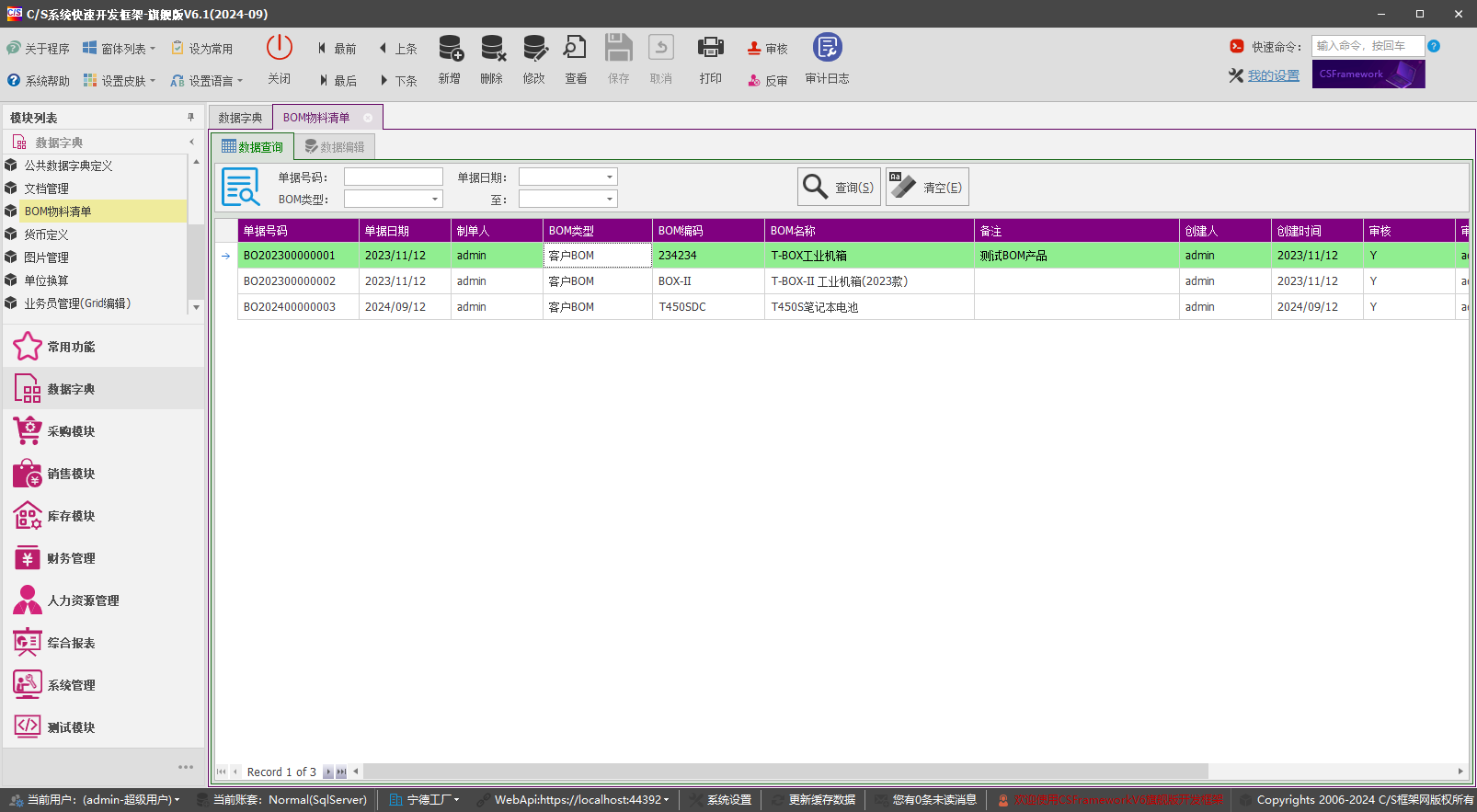The height and width of the screenshot is (812, 1477).
Task: Click 设为常用 toolbar item
Action: coord(202,49)
